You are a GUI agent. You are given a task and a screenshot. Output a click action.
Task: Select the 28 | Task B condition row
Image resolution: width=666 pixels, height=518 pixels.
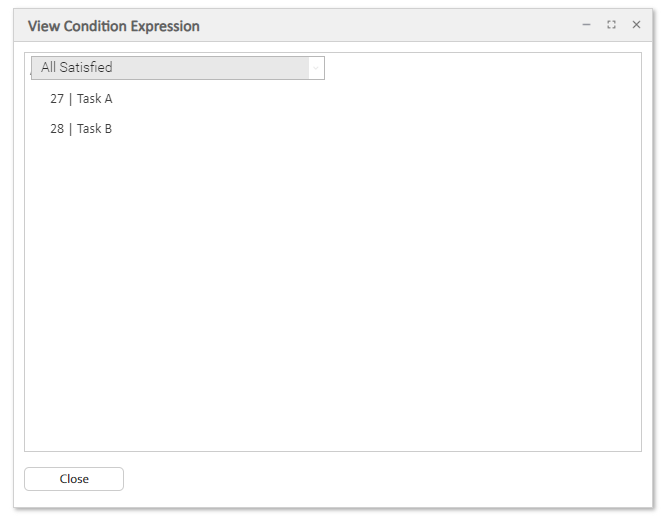(x=81, y=129)
